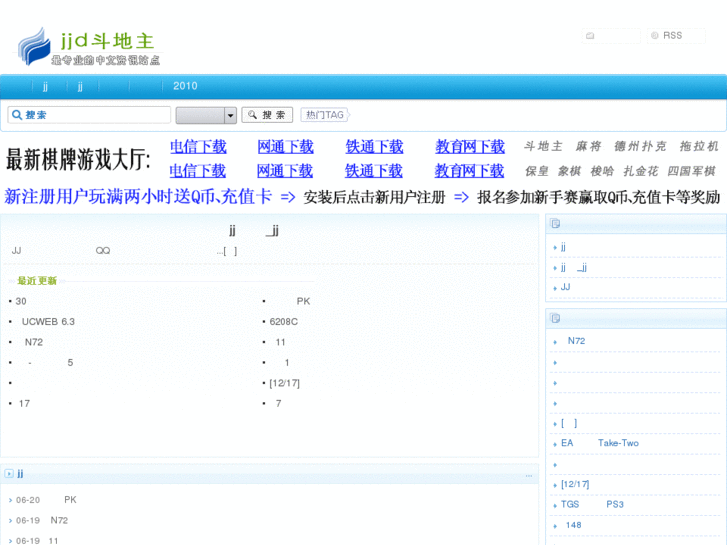727x545 pixels.
Task: Click the jjd斗地主 site logo
Action: (88, 46)
